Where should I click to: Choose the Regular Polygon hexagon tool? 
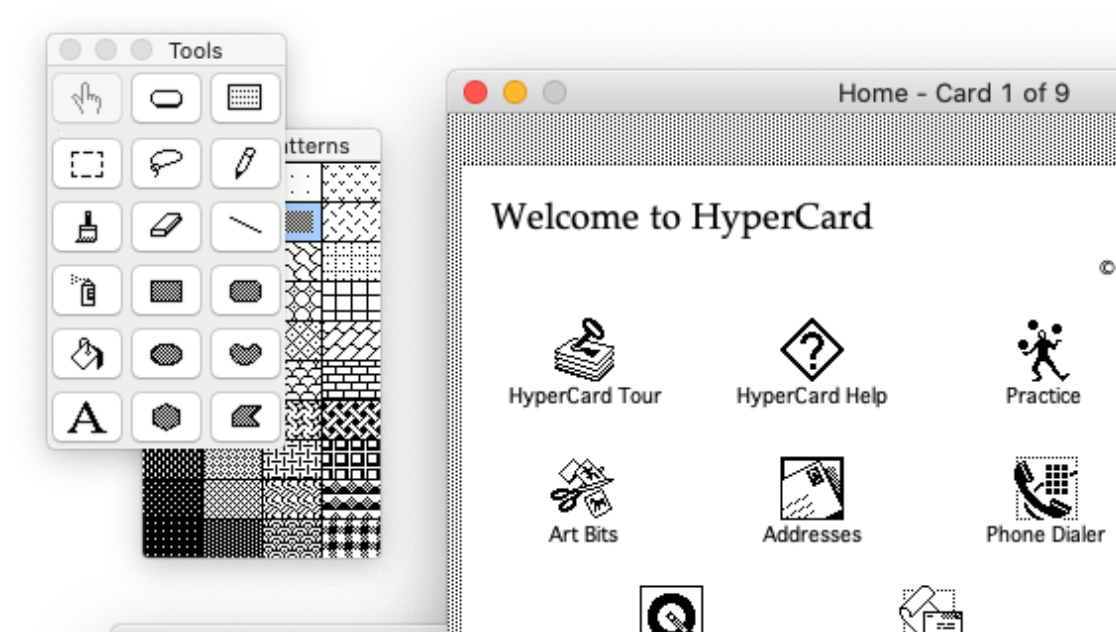tap(166, 417)
